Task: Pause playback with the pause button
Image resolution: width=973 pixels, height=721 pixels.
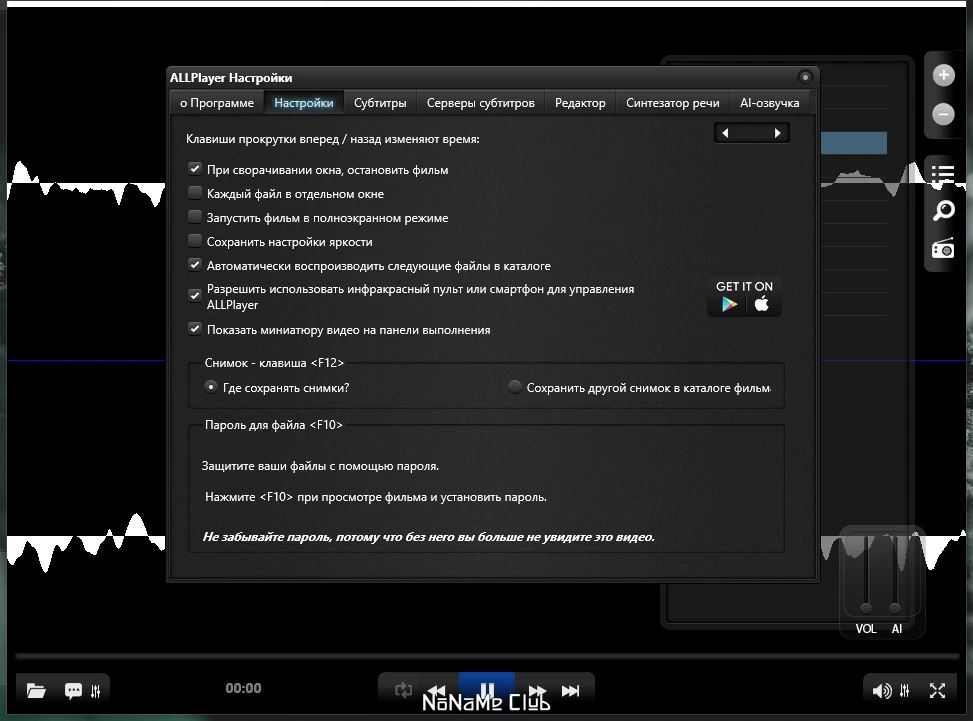Action: 487,689
